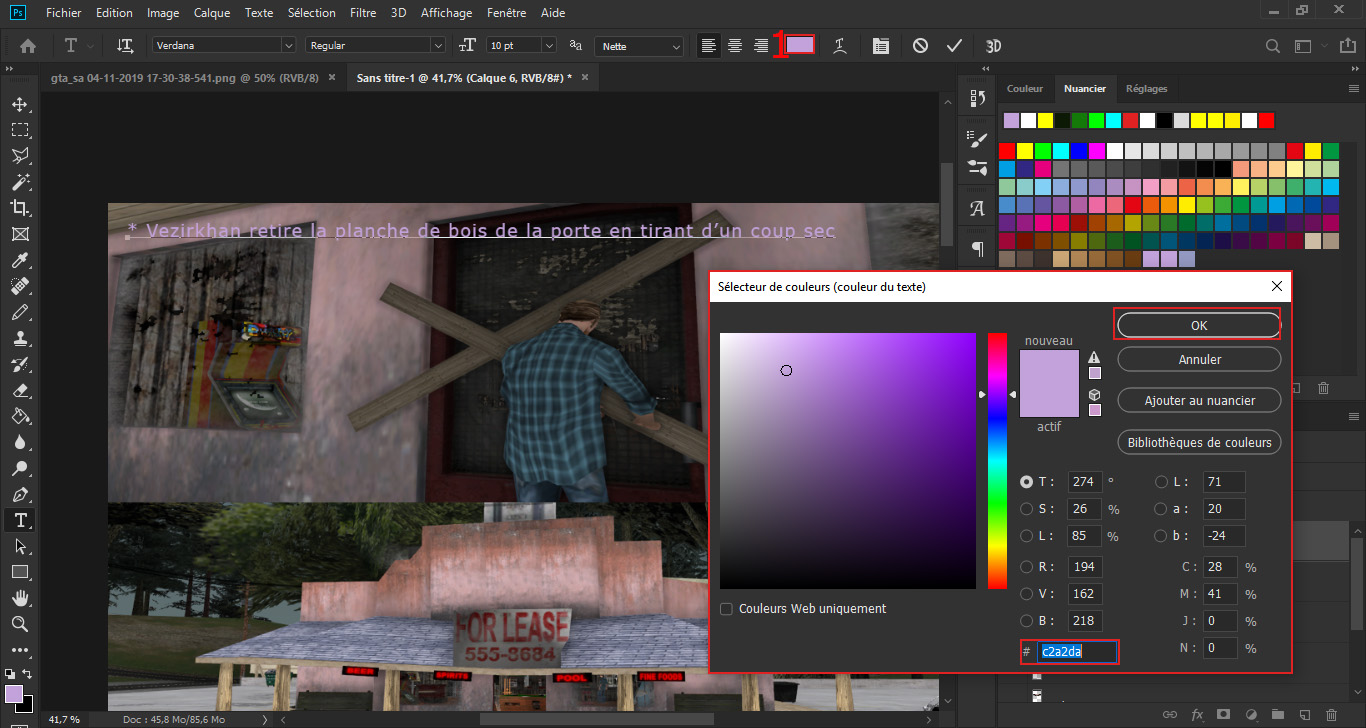Select the Blur tool
This screenshot has height=728, width=1366.
click(x=19, y=442)
